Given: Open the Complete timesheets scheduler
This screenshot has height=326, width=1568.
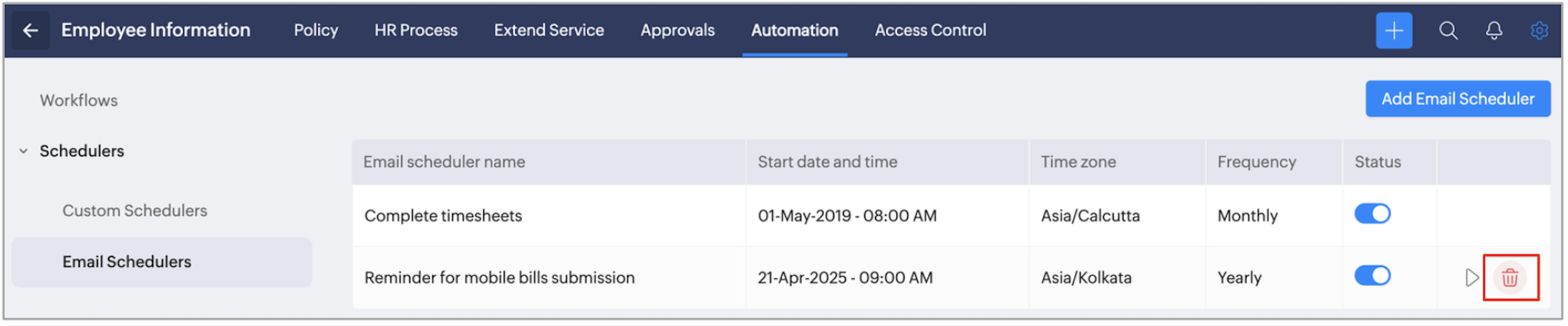Looking at the screenshot, I should [x=443, y=216].
